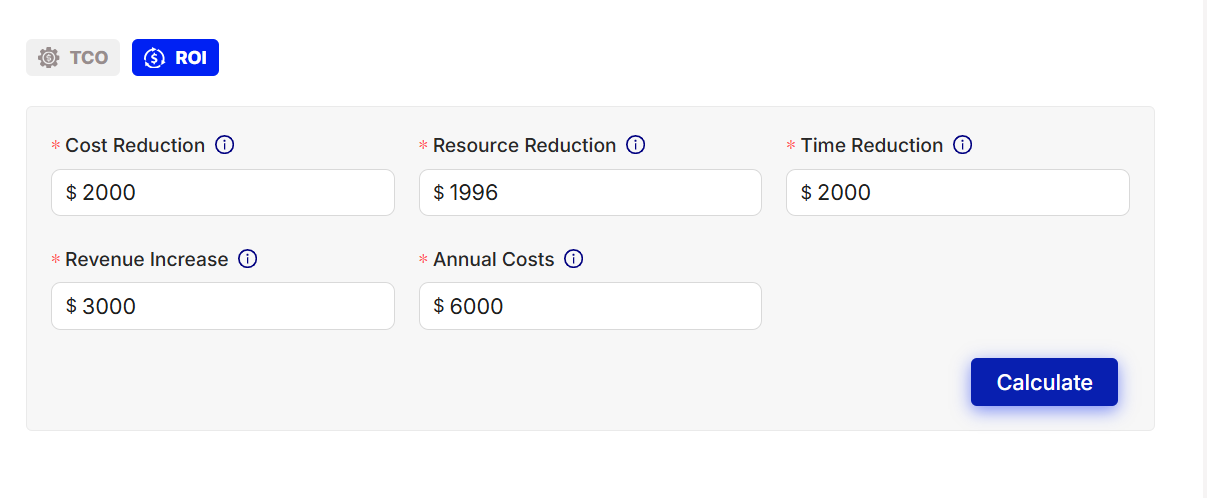Show info tooltip for Cost Reduction

click(225, 145)
